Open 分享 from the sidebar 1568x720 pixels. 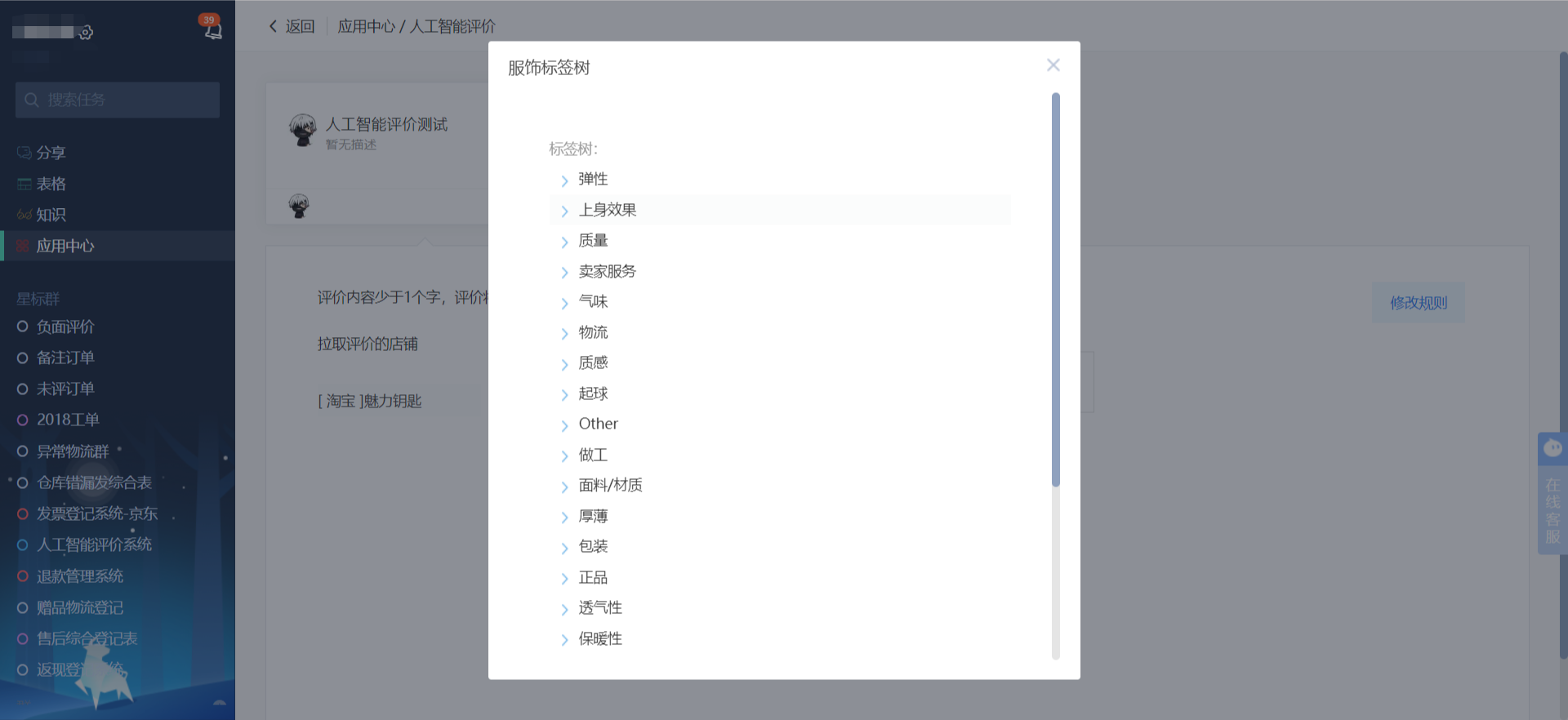click(51, 153)
